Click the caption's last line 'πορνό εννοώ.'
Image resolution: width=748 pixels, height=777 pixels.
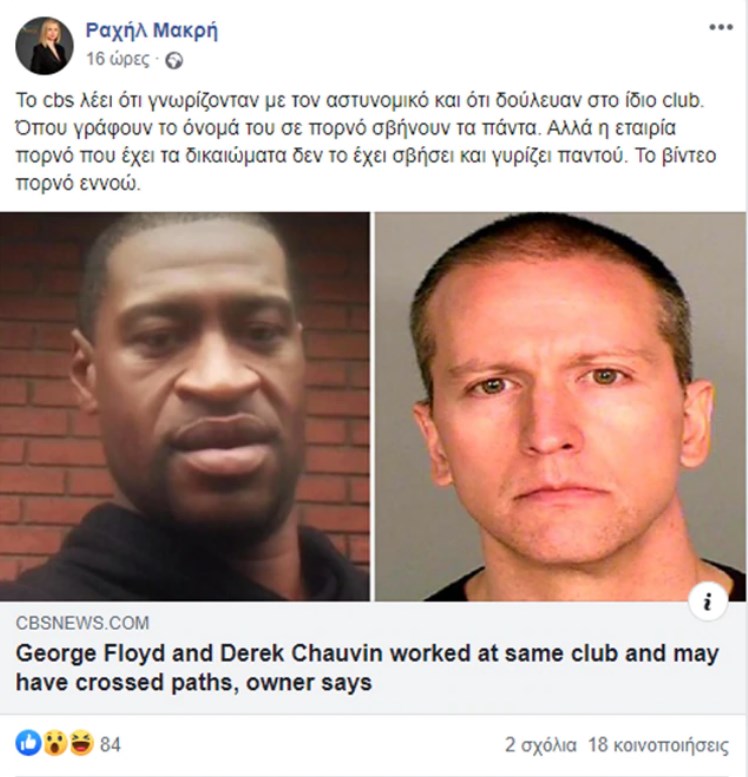pos(78,183)
